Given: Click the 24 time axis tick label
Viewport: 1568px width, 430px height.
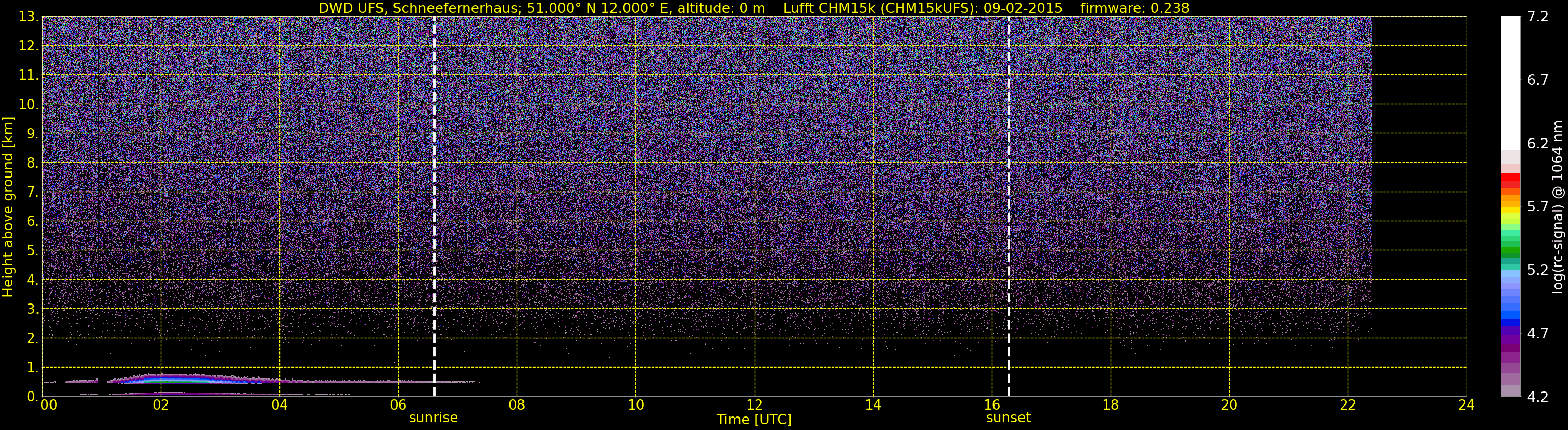Looking at the screenshot, I should (1467, 405).
